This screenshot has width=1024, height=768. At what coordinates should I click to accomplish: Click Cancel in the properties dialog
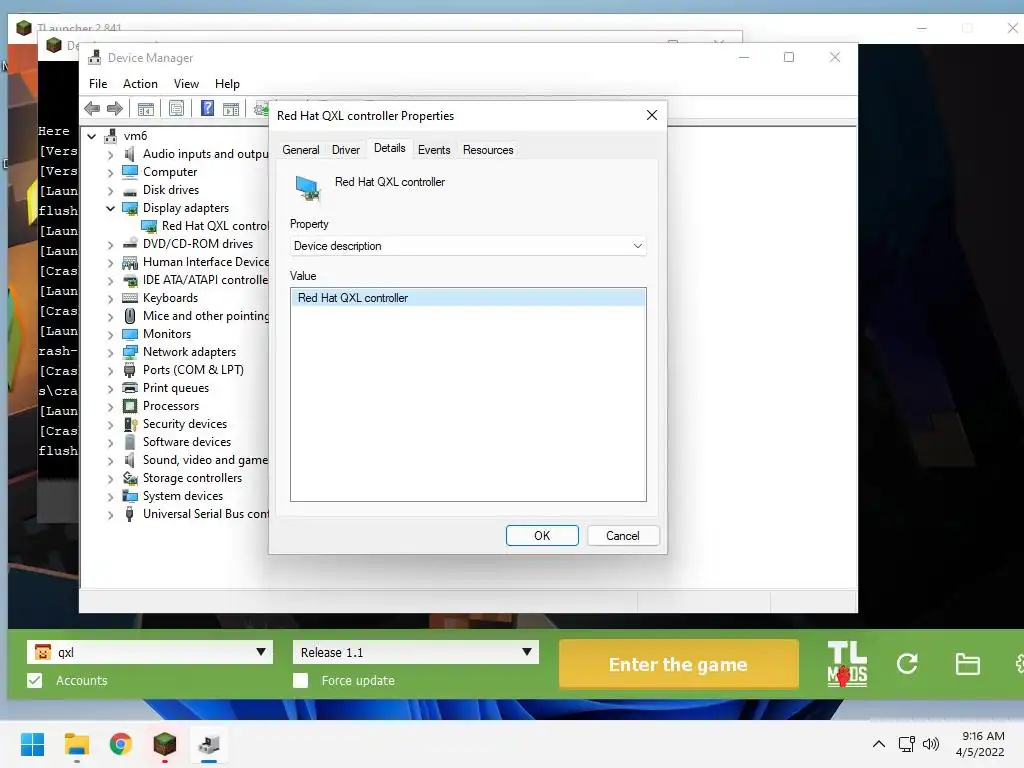click(623, 536)
